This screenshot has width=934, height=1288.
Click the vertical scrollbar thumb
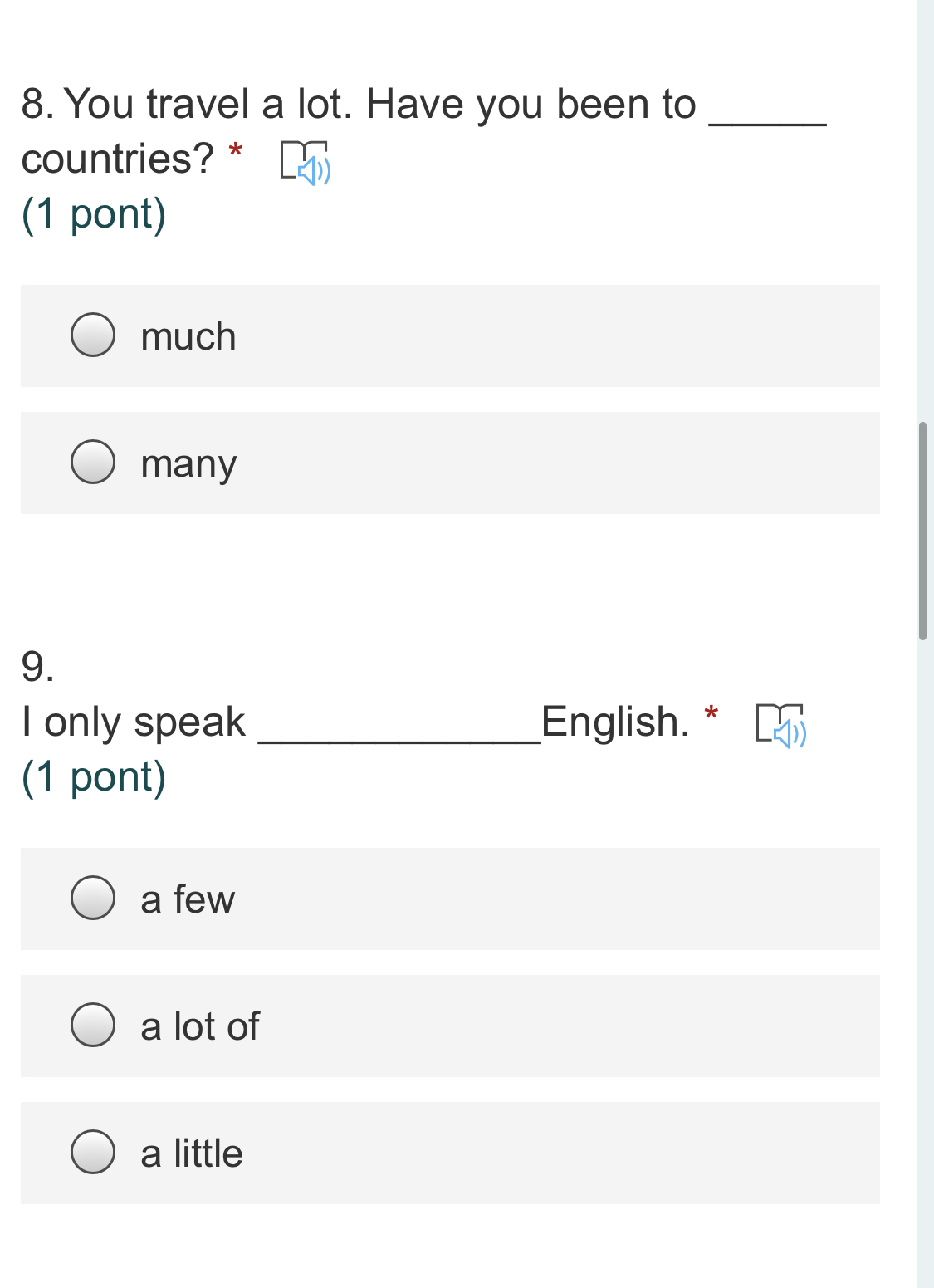(x=922, y=531)
